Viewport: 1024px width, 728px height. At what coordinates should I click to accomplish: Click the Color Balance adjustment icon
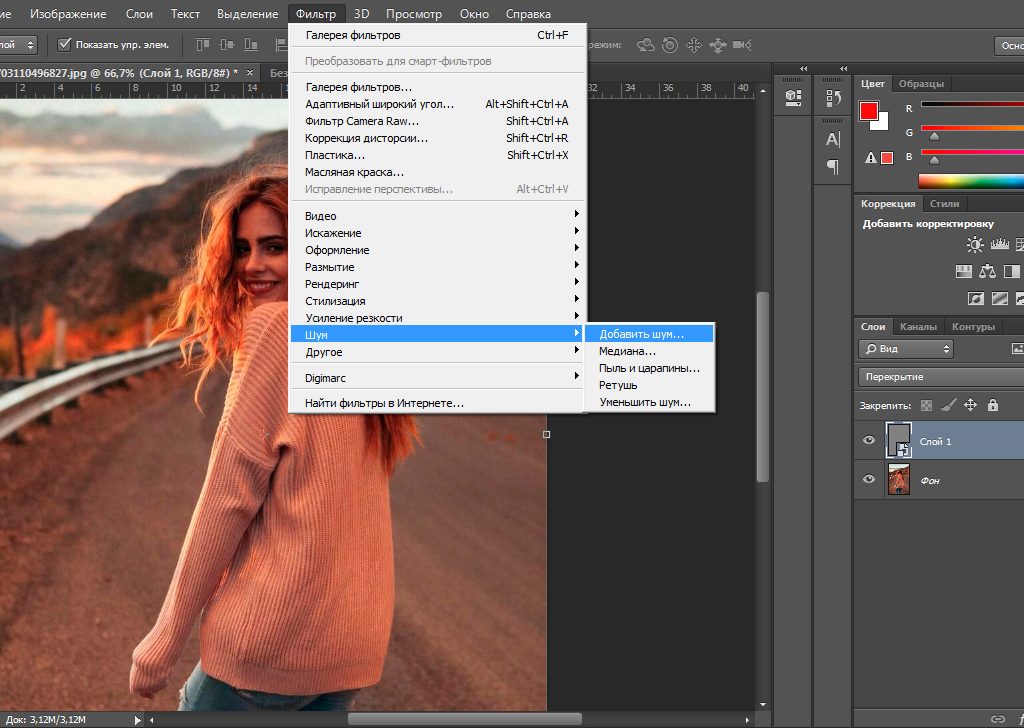[x=988, y=271]
